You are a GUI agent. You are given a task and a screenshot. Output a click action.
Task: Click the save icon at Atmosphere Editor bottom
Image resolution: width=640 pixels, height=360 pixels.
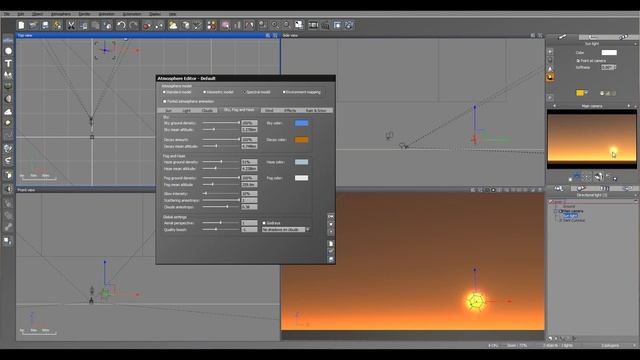pyautogui.click(x=331, y=260)
